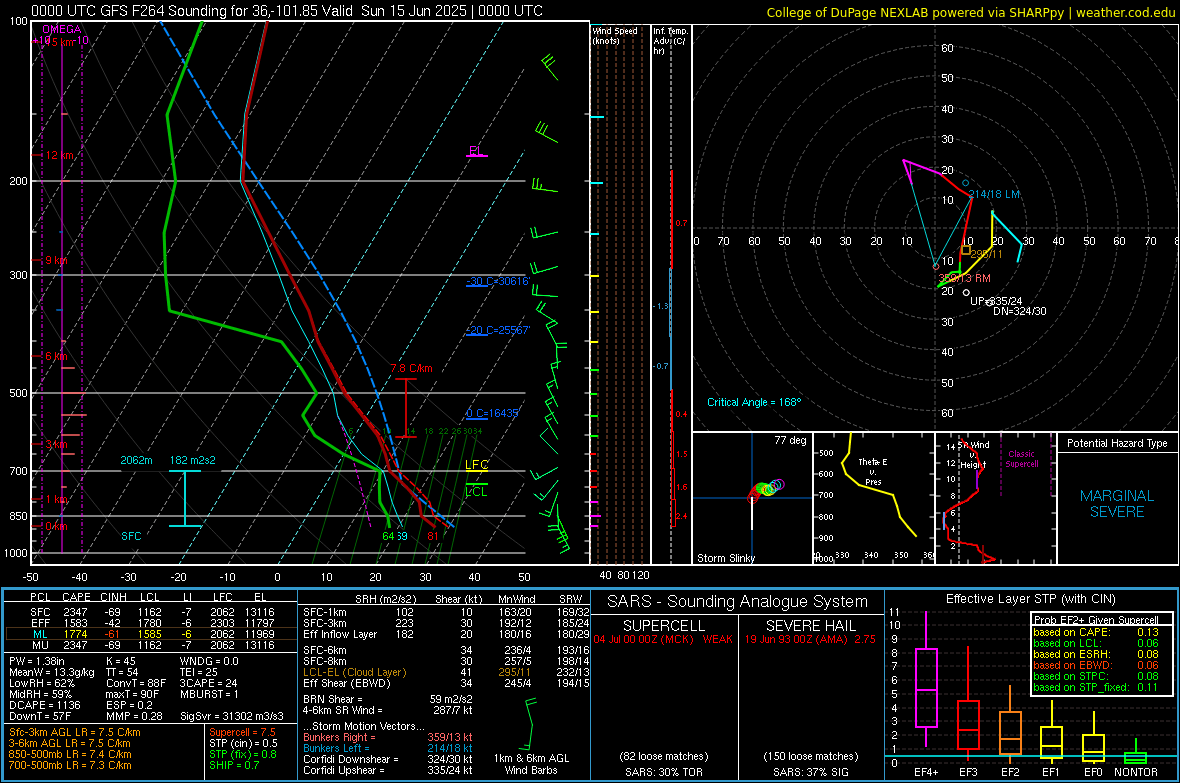Click the '1km & 6km AGL Wind Barbs' caption

click(531, 764)
